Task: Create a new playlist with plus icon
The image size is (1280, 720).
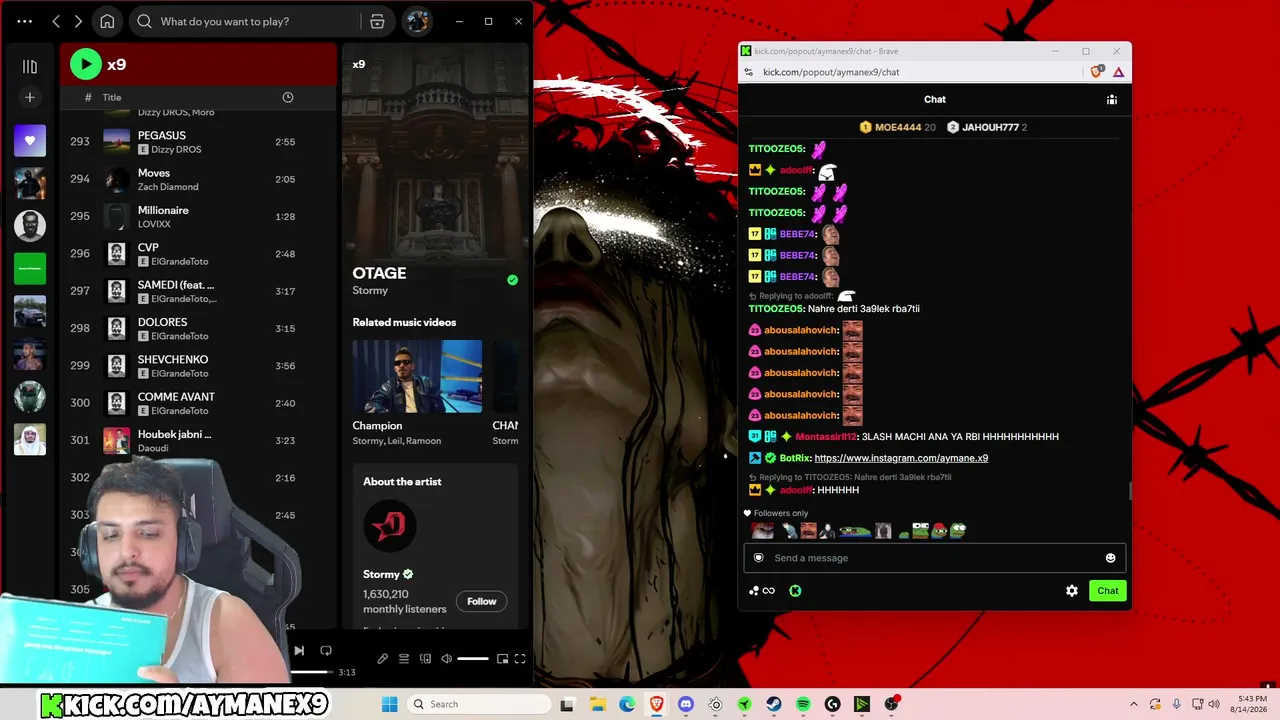Action: 30,97
